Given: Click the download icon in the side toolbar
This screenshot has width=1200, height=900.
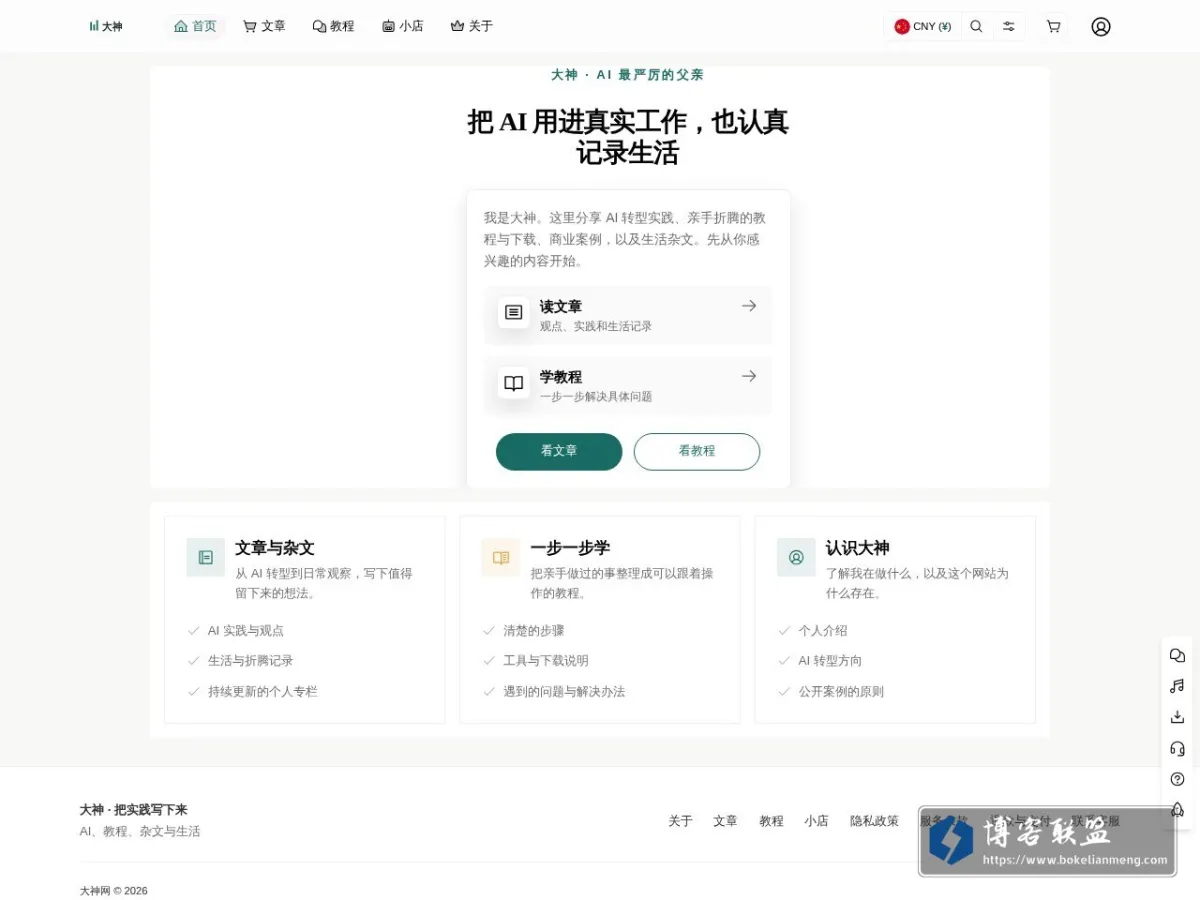Looking at the screenshot, I should 1177,717.
